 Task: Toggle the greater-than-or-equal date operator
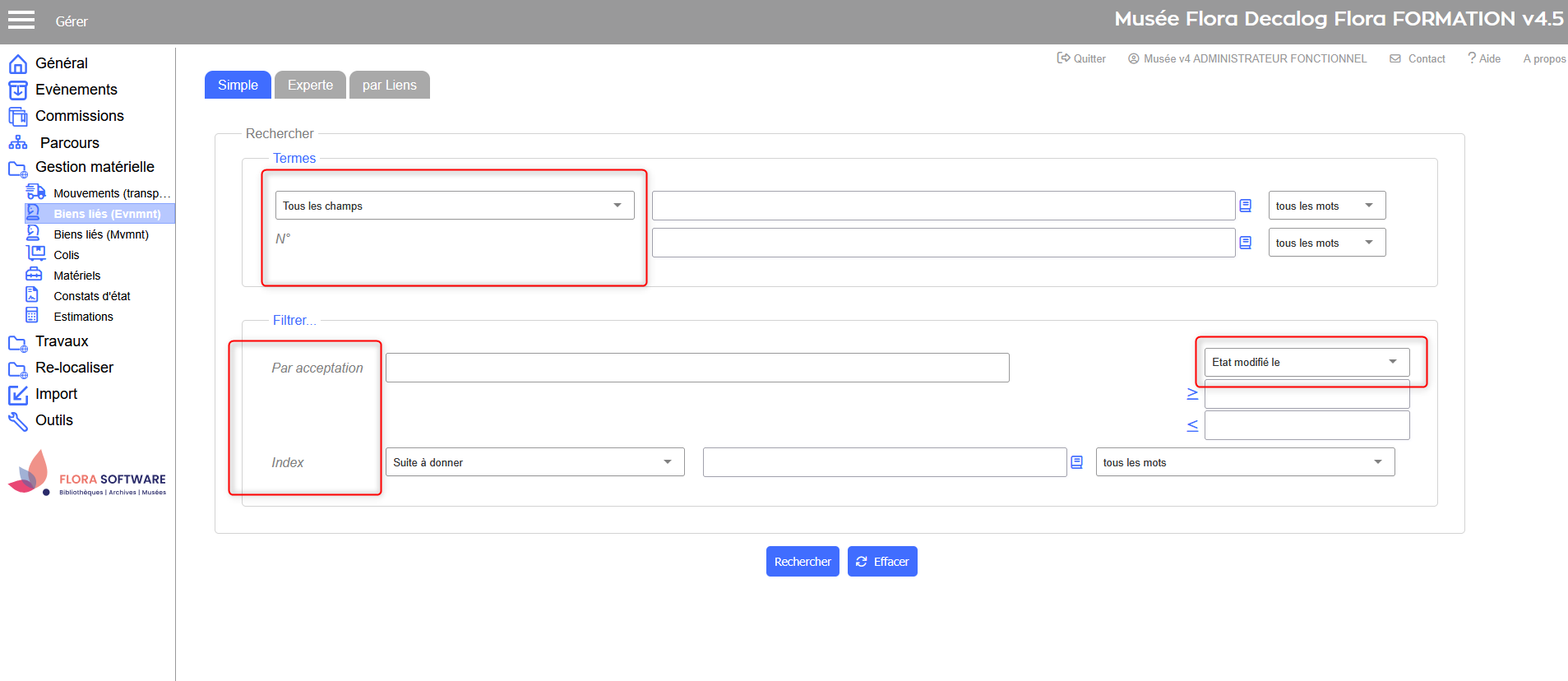1192,394
